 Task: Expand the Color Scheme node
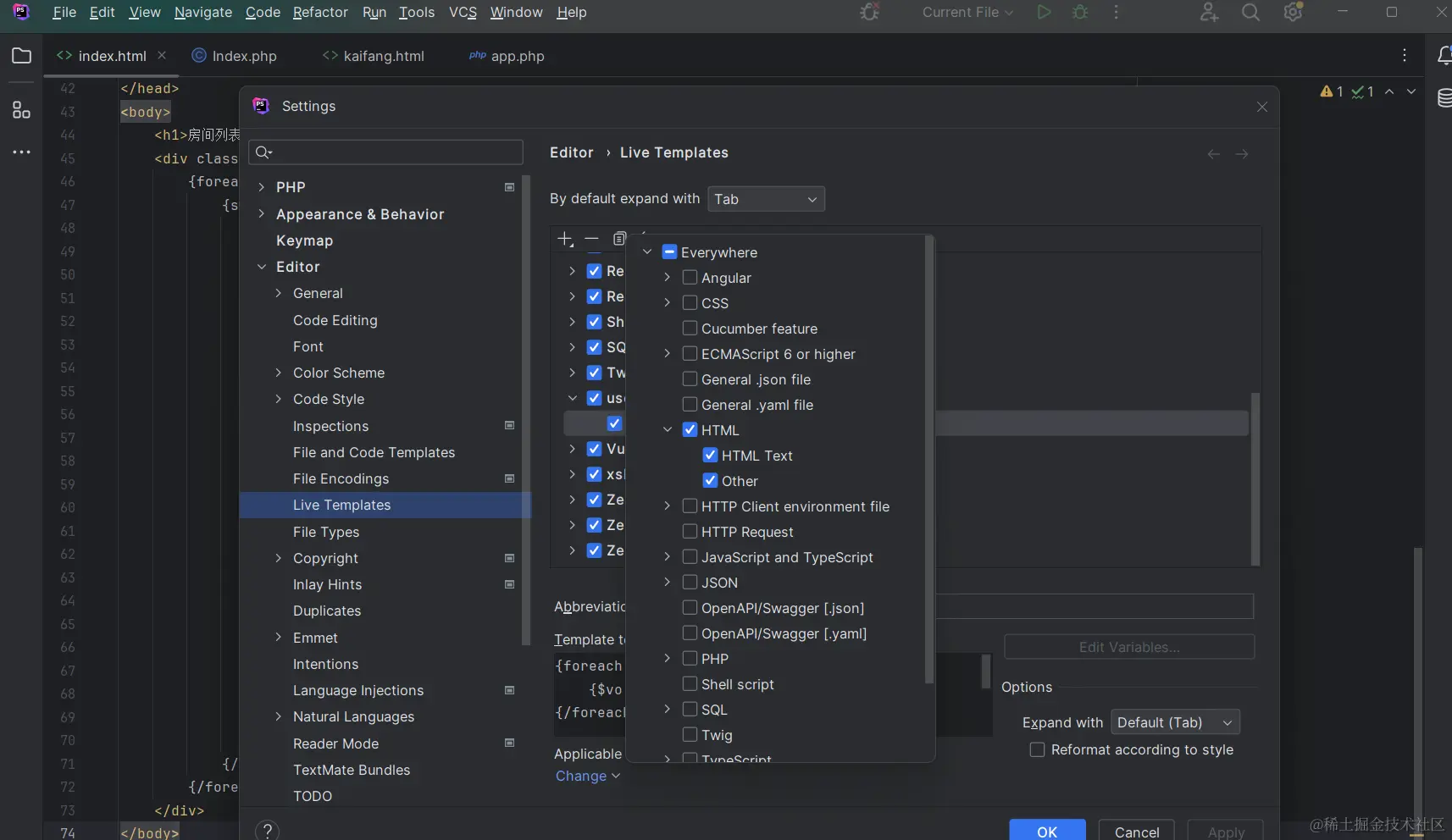[x=279, y=373]
